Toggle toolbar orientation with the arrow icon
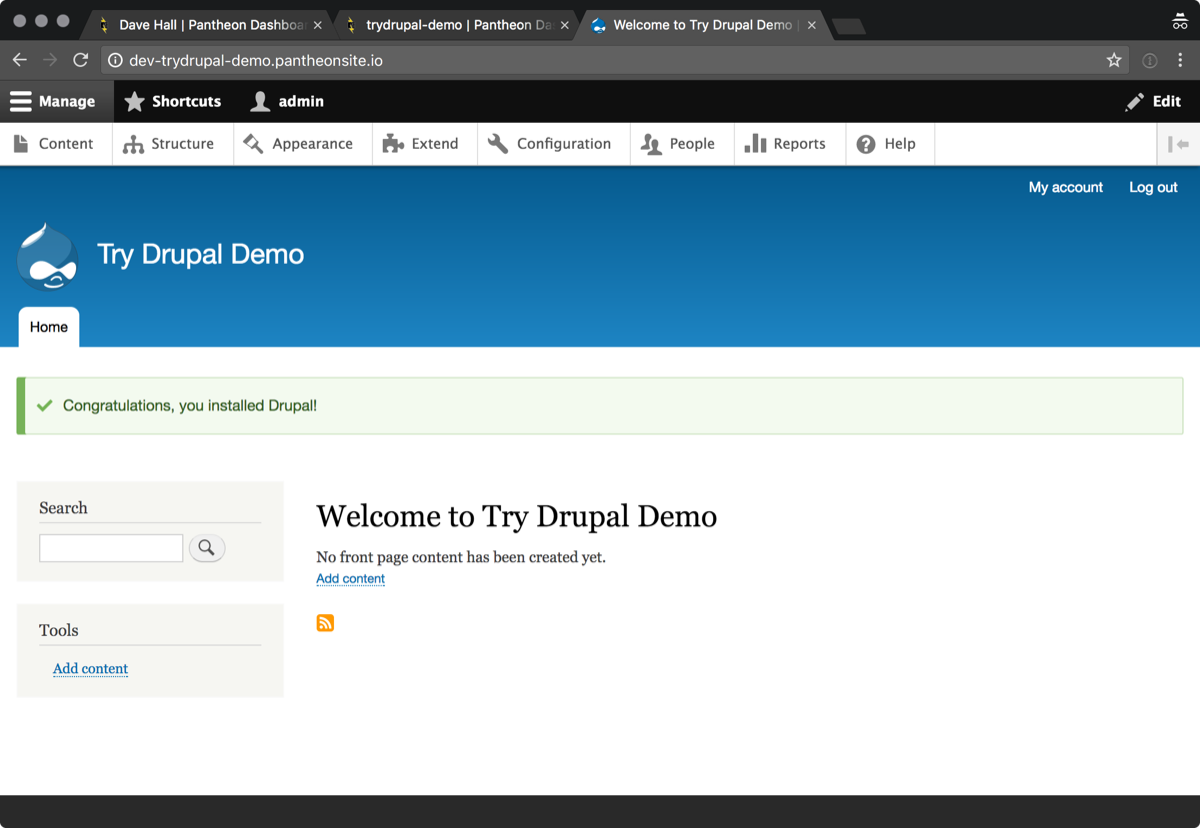The image size is (1200, 828). coord(1178,144)
